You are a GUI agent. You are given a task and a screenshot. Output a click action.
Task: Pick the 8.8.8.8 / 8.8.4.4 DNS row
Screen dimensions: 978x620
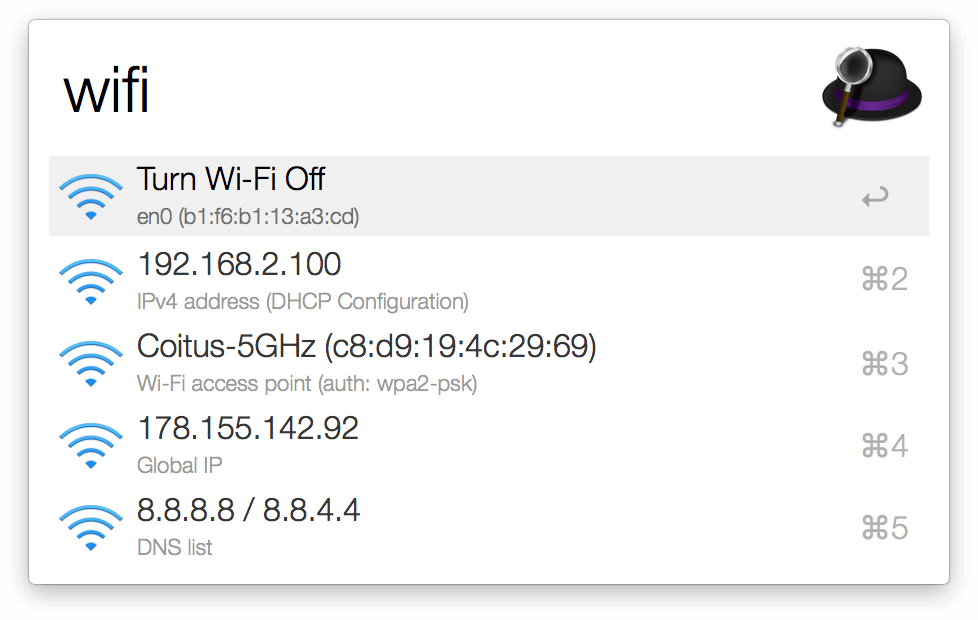[x=248, y=511]
